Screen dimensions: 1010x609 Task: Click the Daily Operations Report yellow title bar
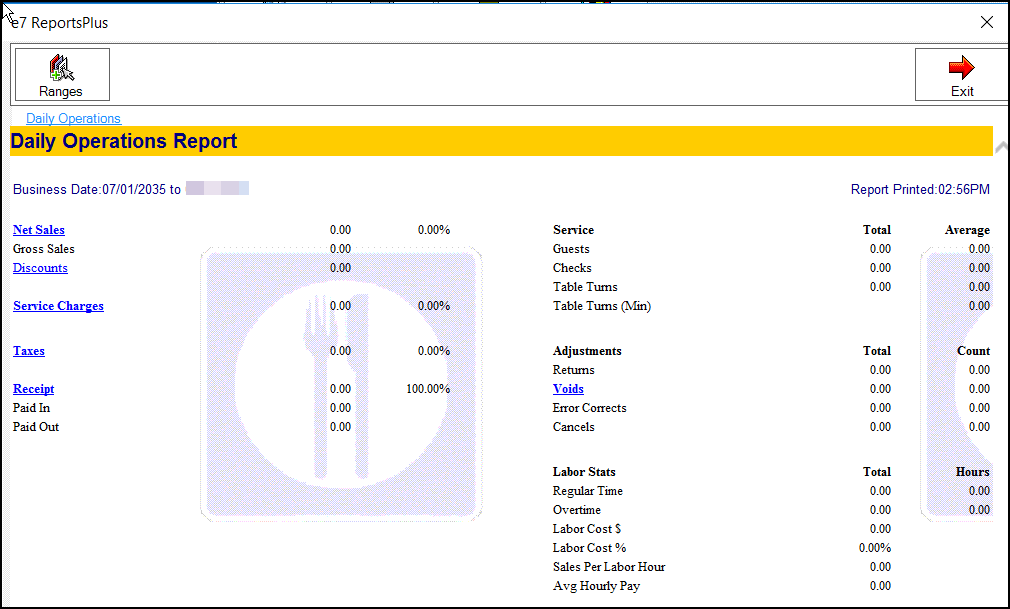[x=500, y=141]
